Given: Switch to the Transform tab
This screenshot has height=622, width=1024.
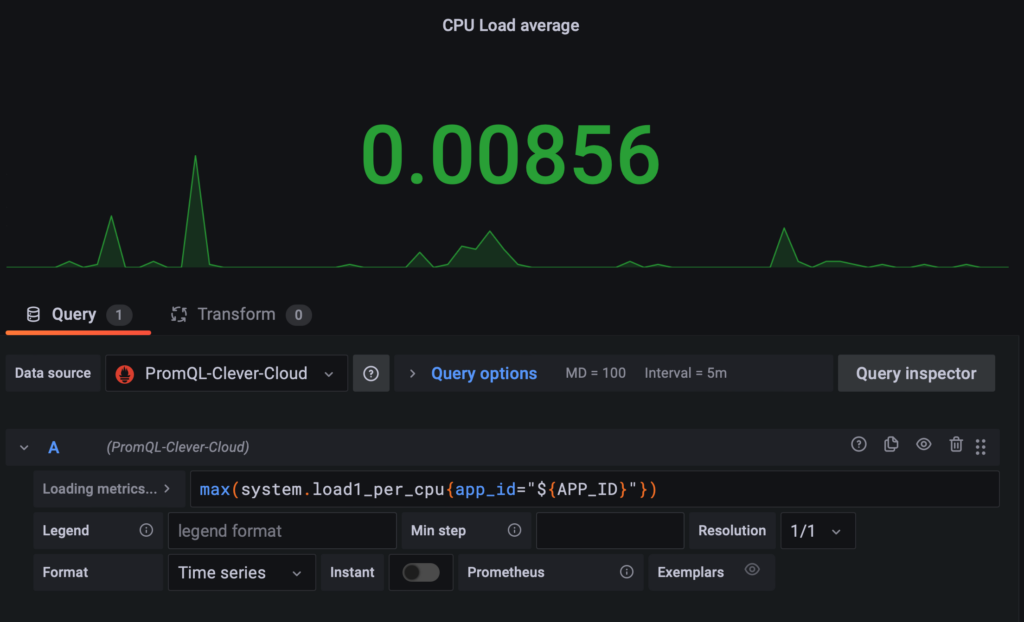Looking at the screenshot, I should click(x=240, y=314).
